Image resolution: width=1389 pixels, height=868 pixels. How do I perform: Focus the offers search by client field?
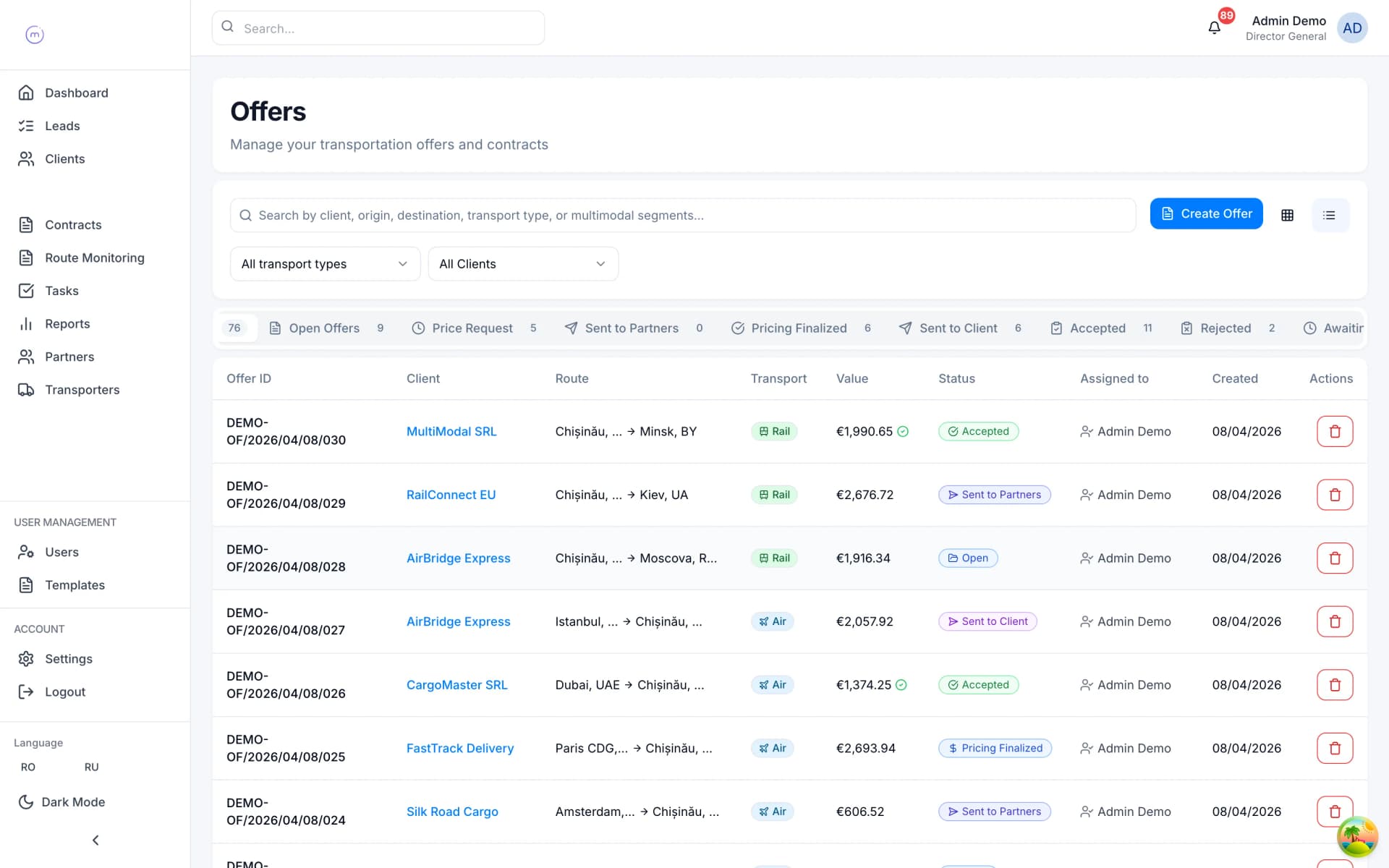[x=683, y=216]
